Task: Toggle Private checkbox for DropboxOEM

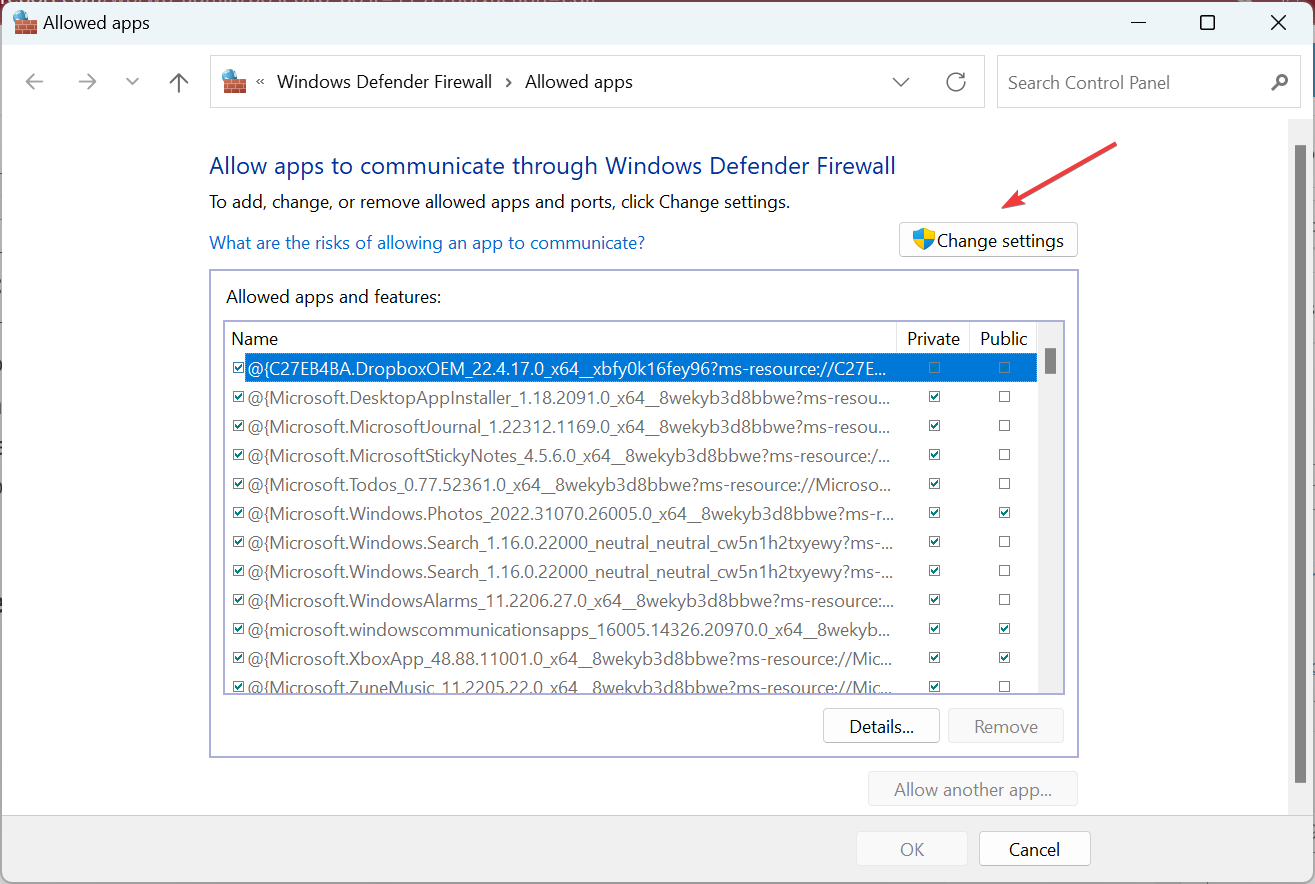Action: tap(934, 368)
